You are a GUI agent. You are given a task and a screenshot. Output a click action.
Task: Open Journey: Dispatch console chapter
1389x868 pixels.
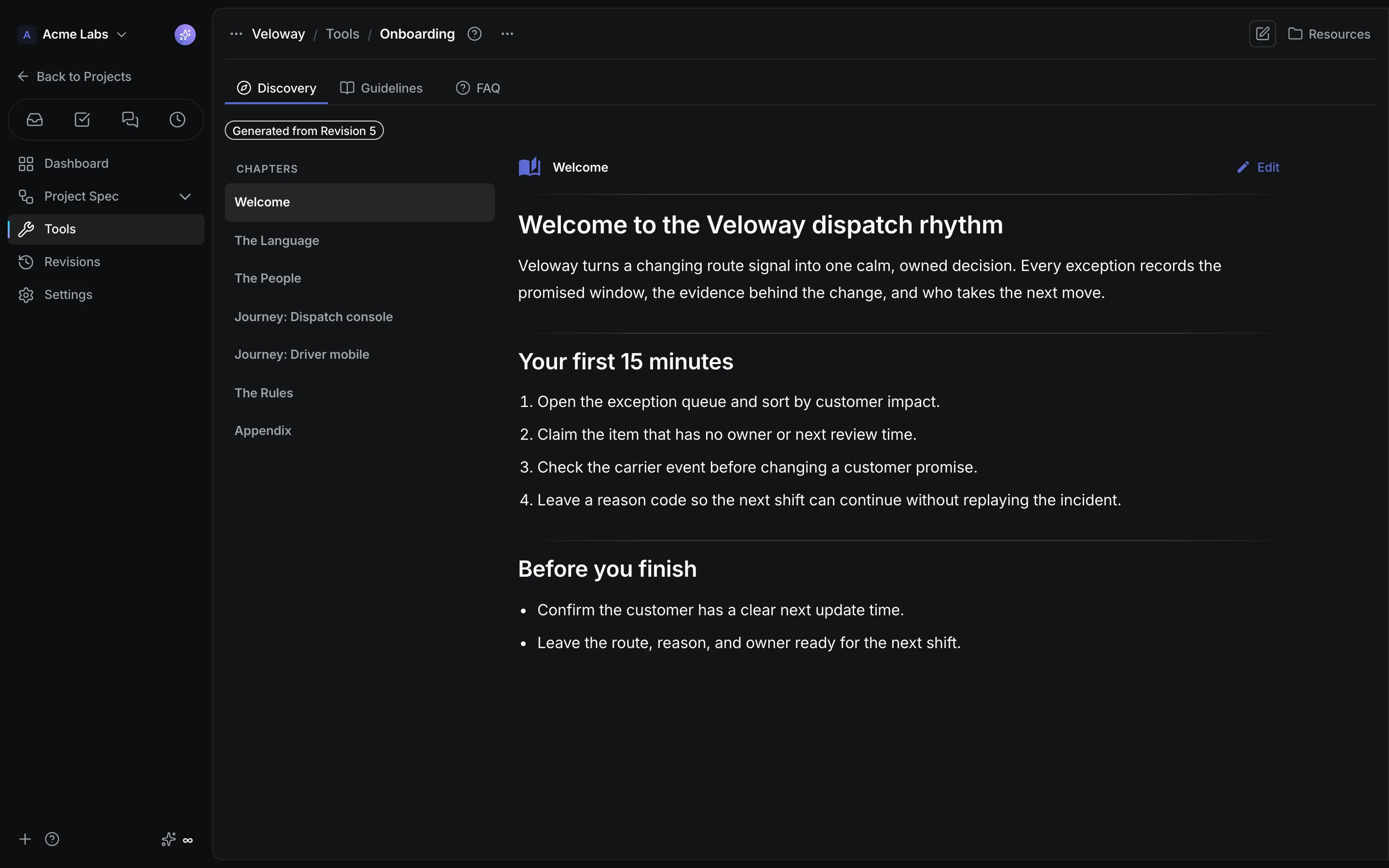pyautogui.click(x=359, y=317)
